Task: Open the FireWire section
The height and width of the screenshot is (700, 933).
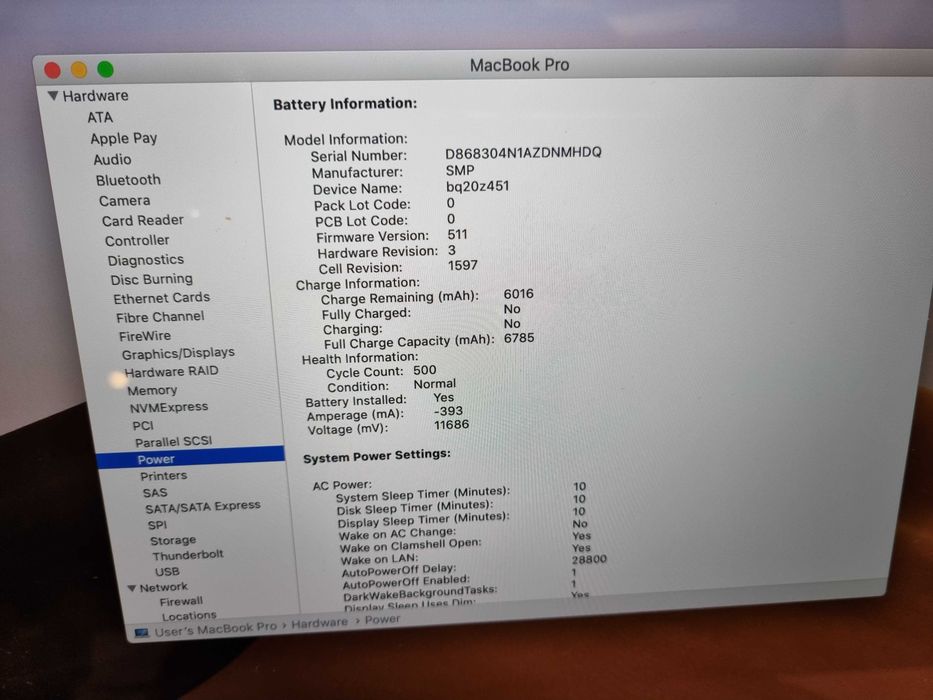Action: [x=145, y=336]
